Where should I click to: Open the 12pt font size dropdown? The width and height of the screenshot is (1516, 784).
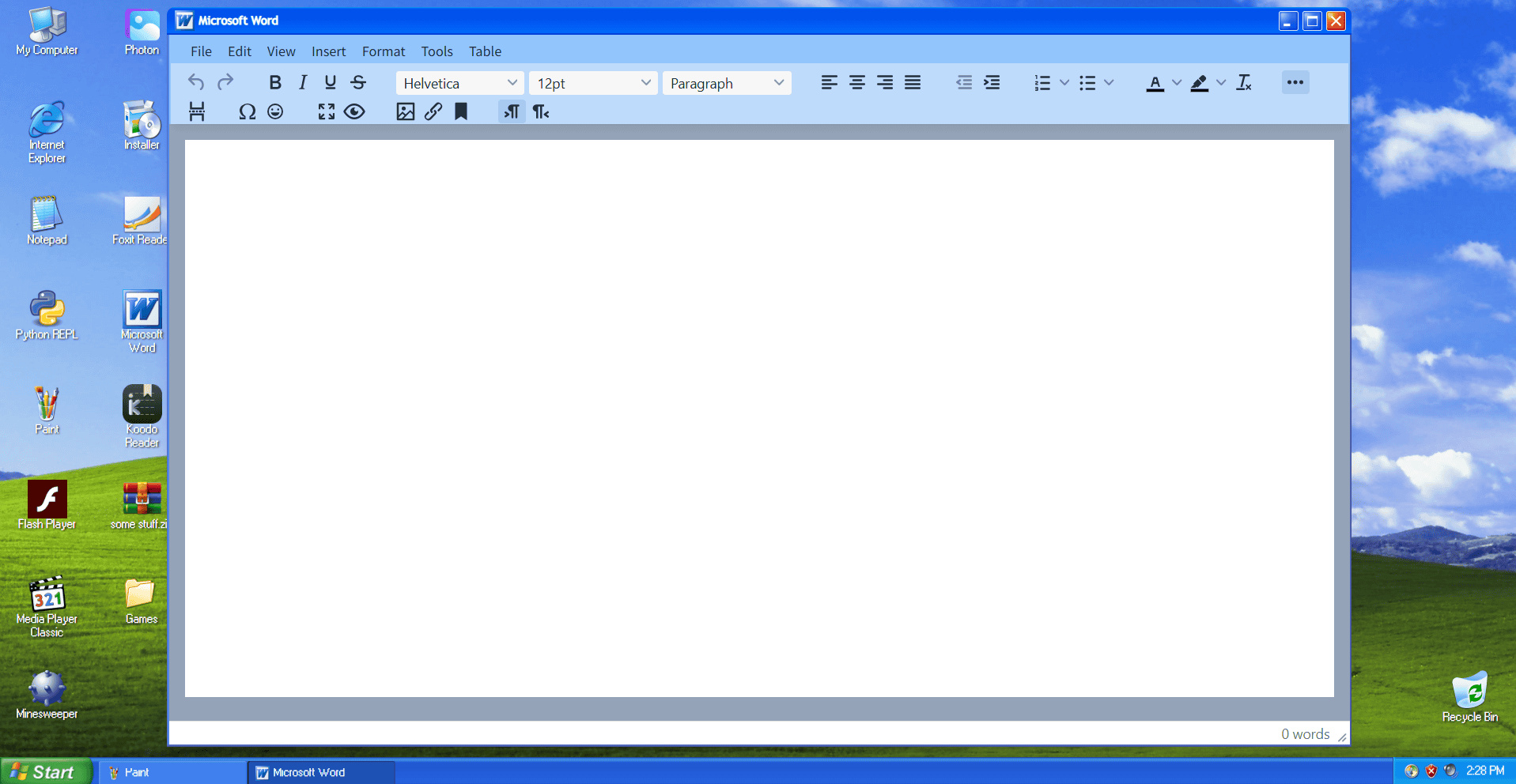(x=592, y=82)
